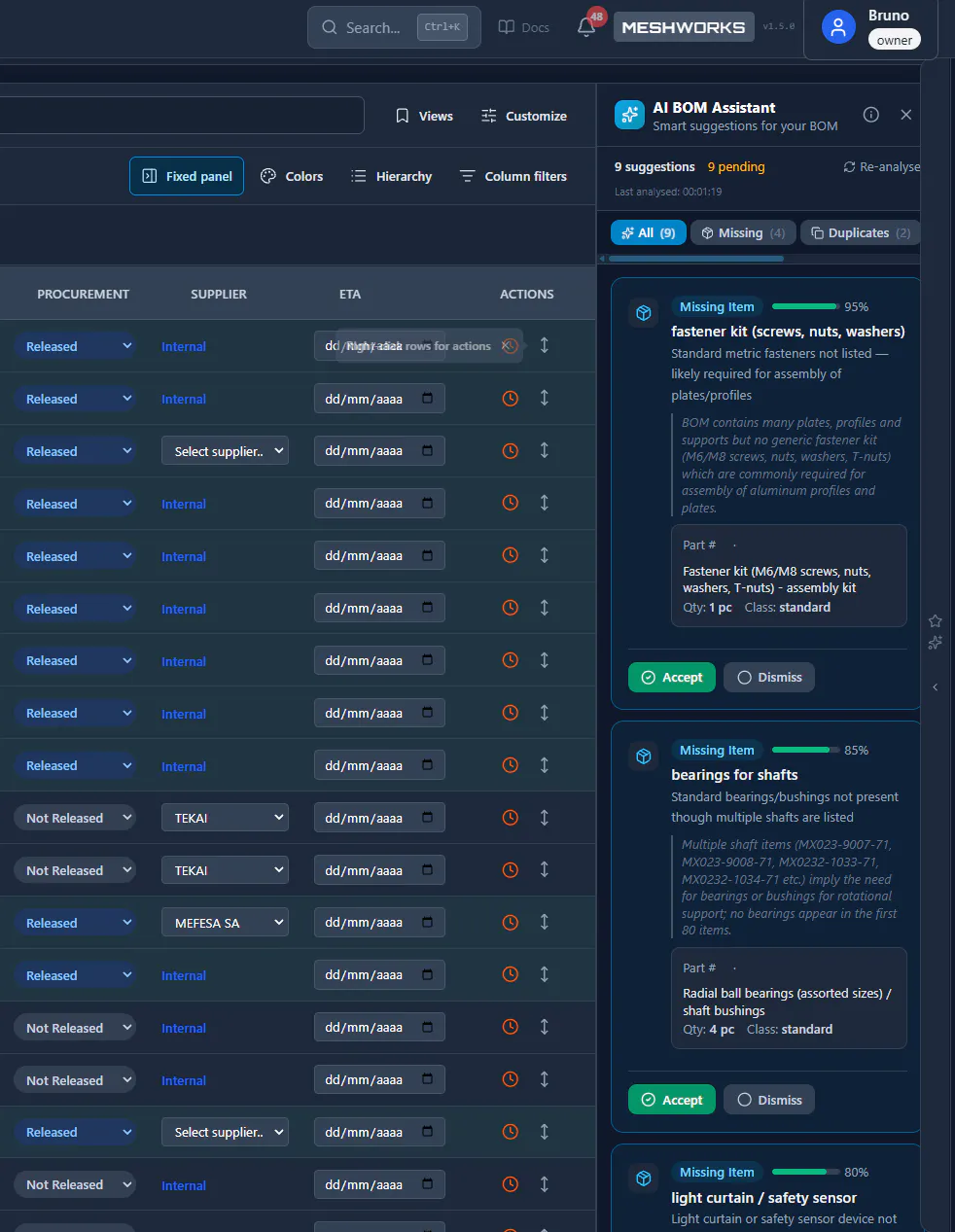Open the notifications bell with 48 badge
Screen dimensions: 955x1232
(586, 27)
